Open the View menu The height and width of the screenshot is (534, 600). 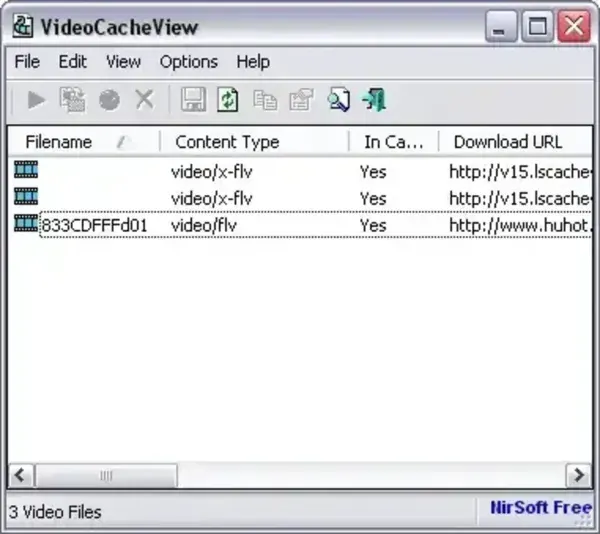tap(123, 62)
